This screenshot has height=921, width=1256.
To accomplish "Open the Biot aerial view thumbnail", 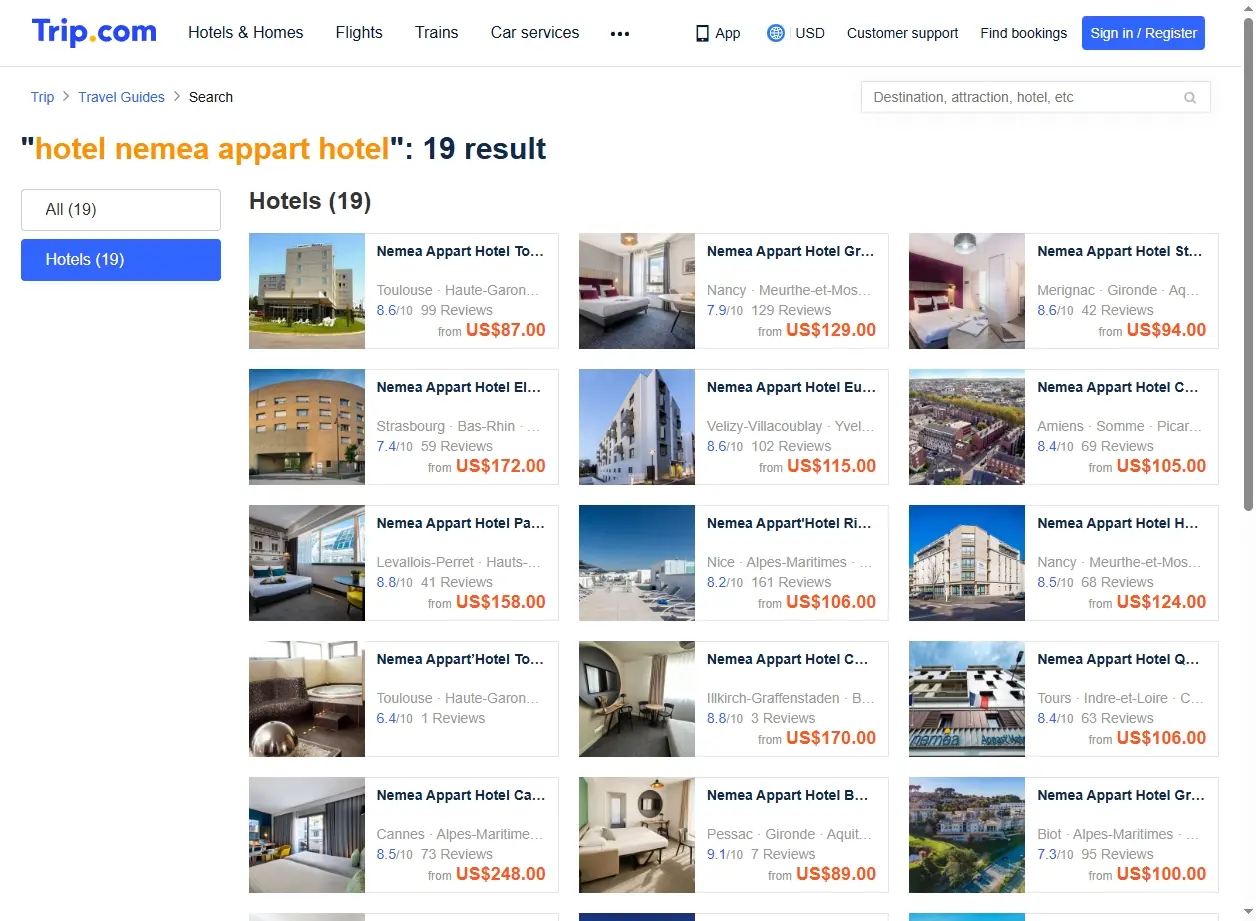I will click(967, 835).
